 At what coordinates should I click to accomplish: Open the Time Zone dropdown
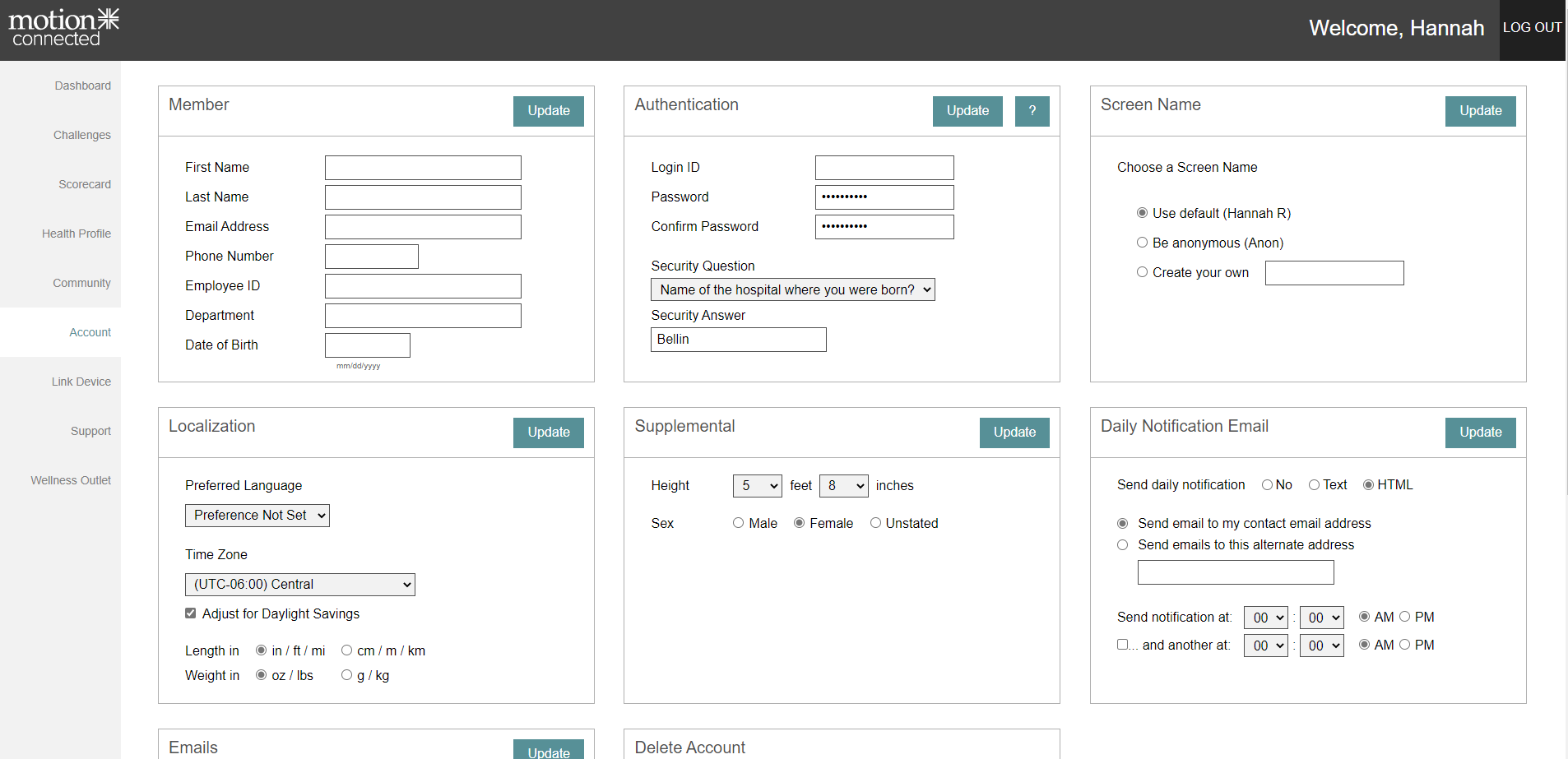(300, 585)
